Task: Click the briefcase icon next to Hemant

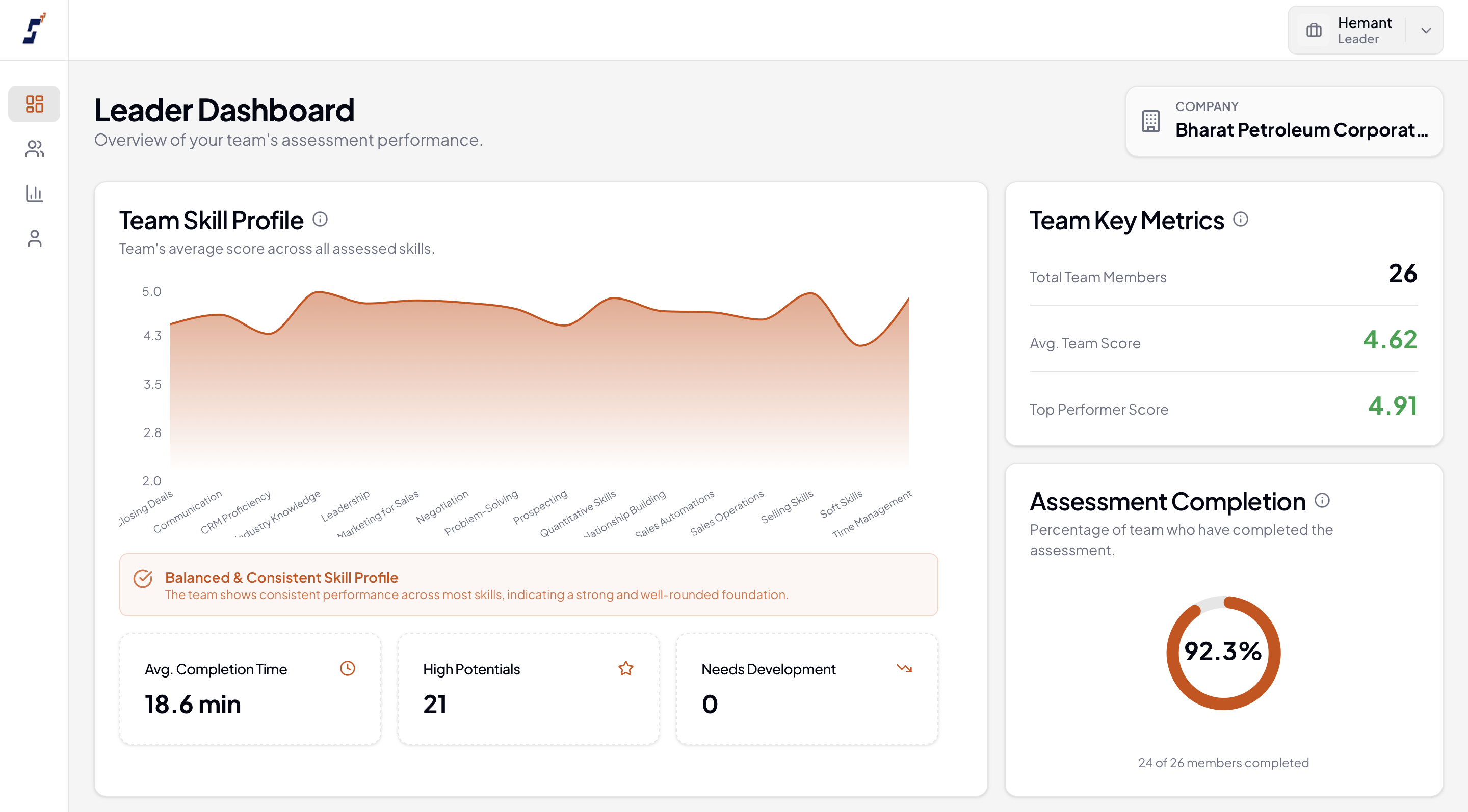Action: click(1314, 31)
